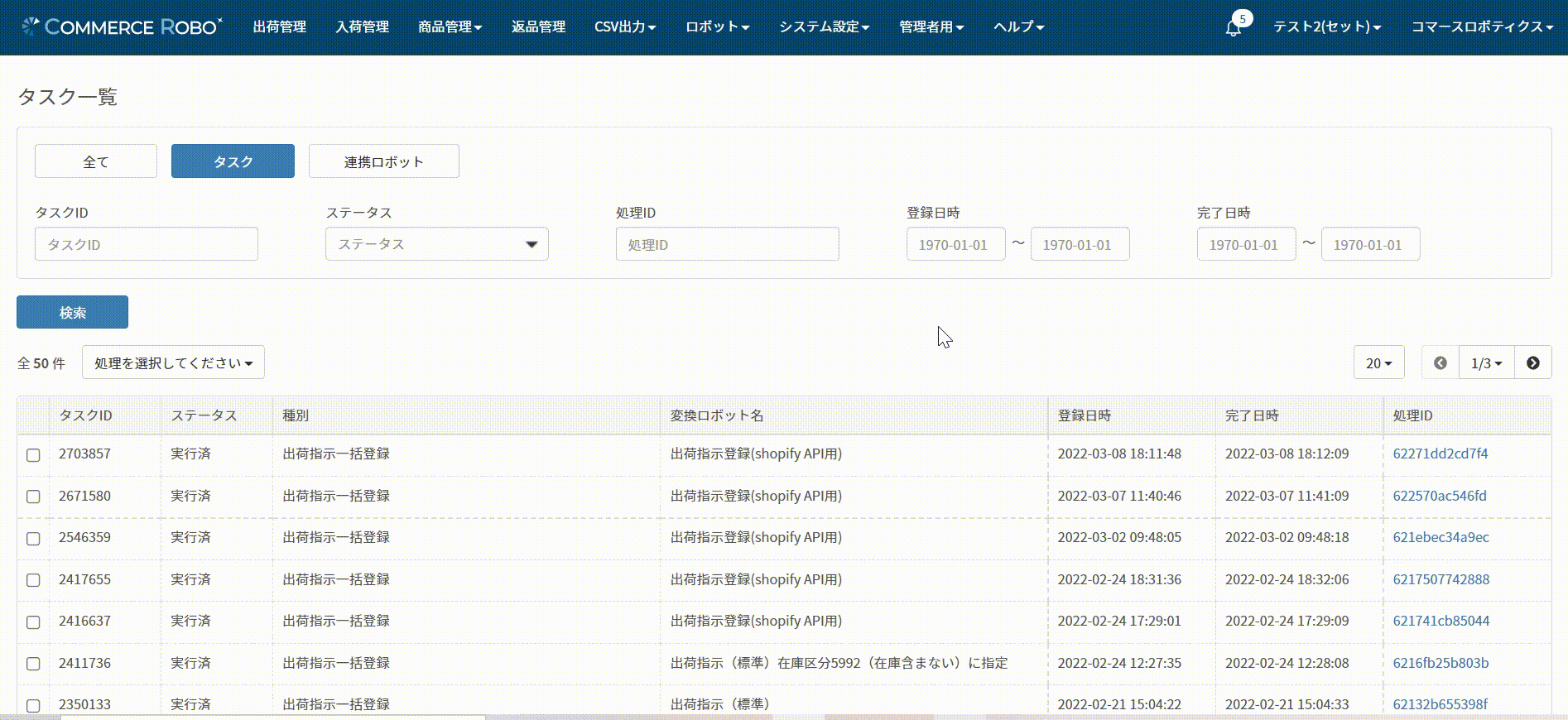
Task: Focus the 処理ID input field
Action: 728,244
